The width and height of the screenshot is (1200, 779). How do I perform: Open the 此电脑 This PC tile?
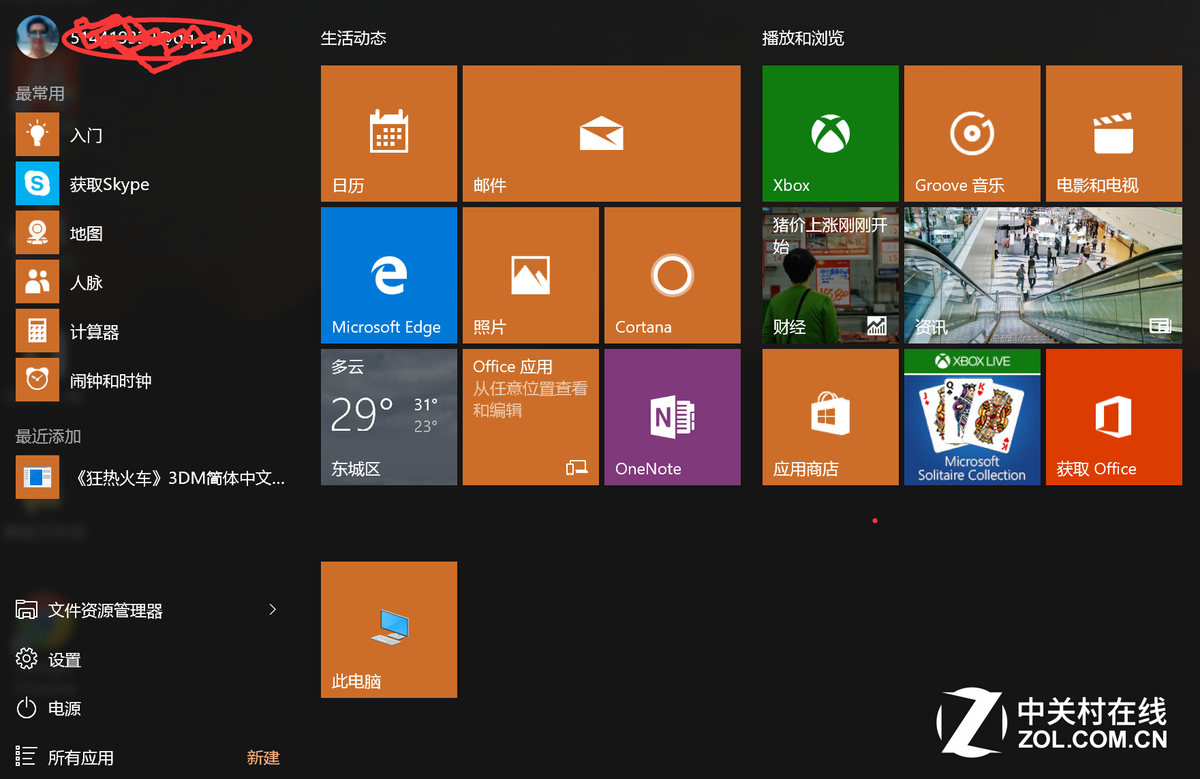click(389, 630)
